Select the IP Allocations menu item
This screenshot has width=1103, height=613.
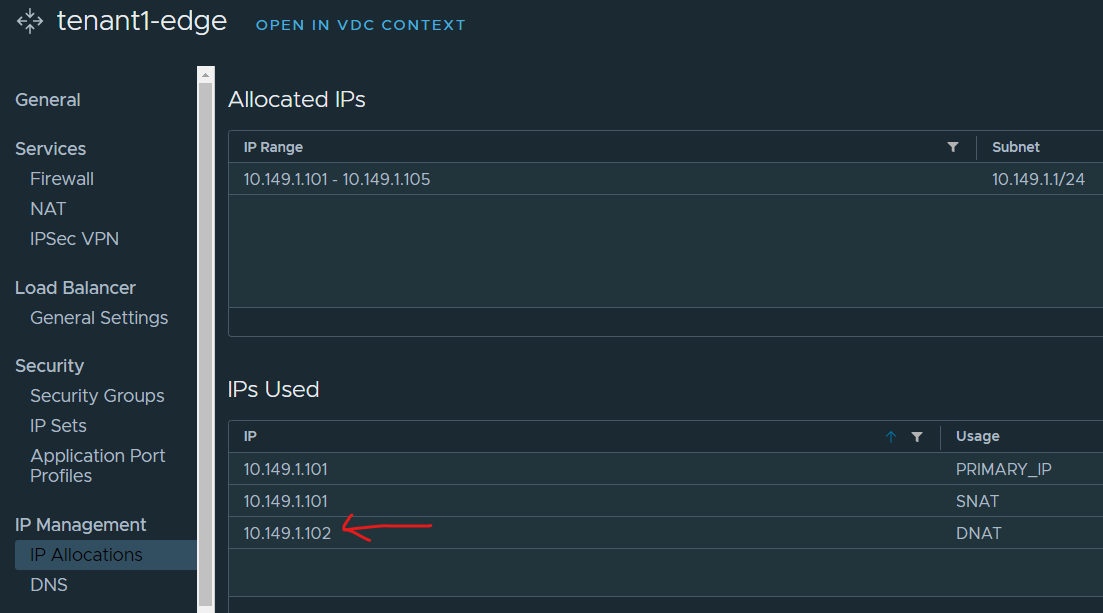click(x=86, y=555)
